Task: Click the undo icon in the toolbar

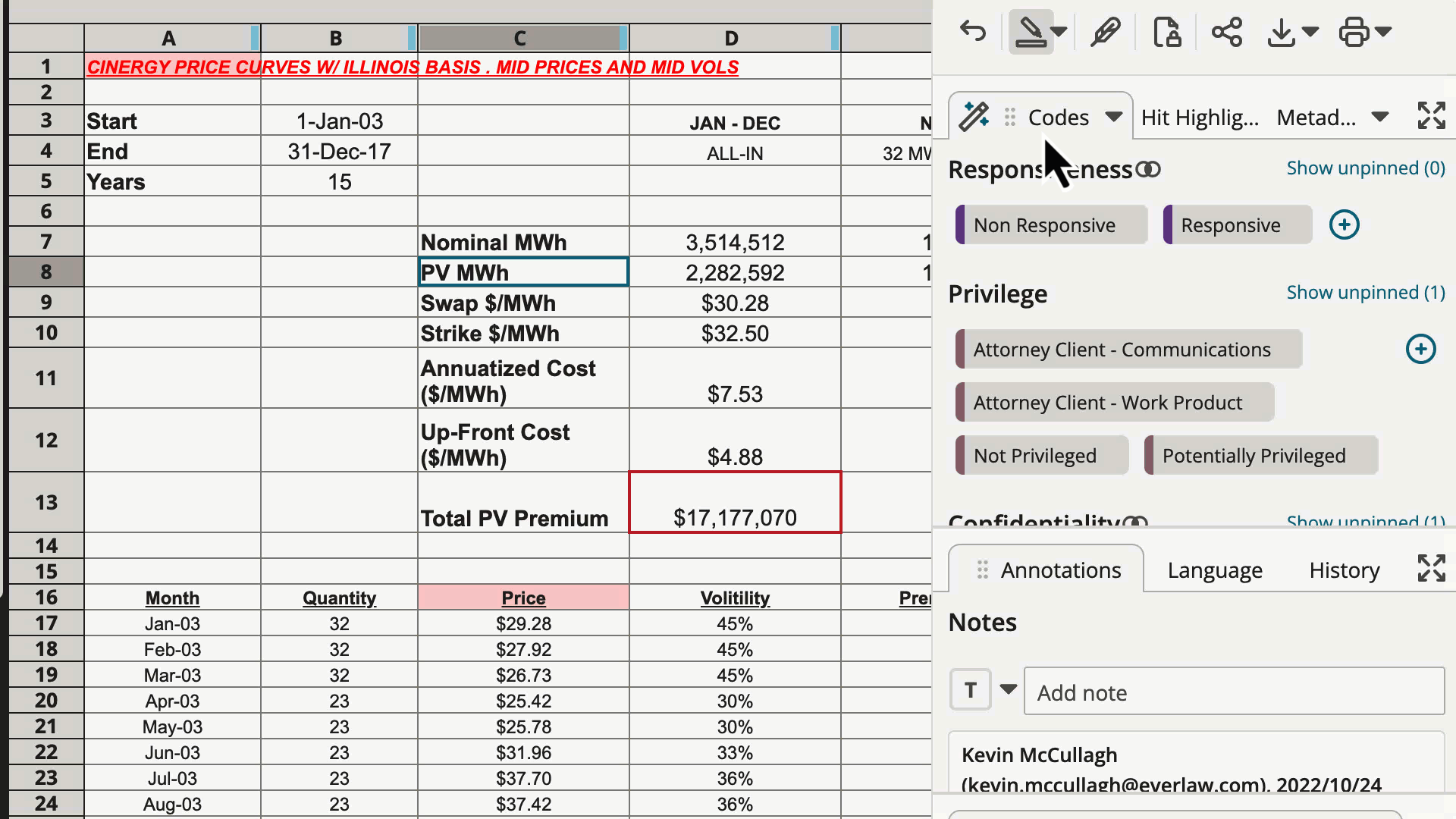Action: [x=973, y=32]
